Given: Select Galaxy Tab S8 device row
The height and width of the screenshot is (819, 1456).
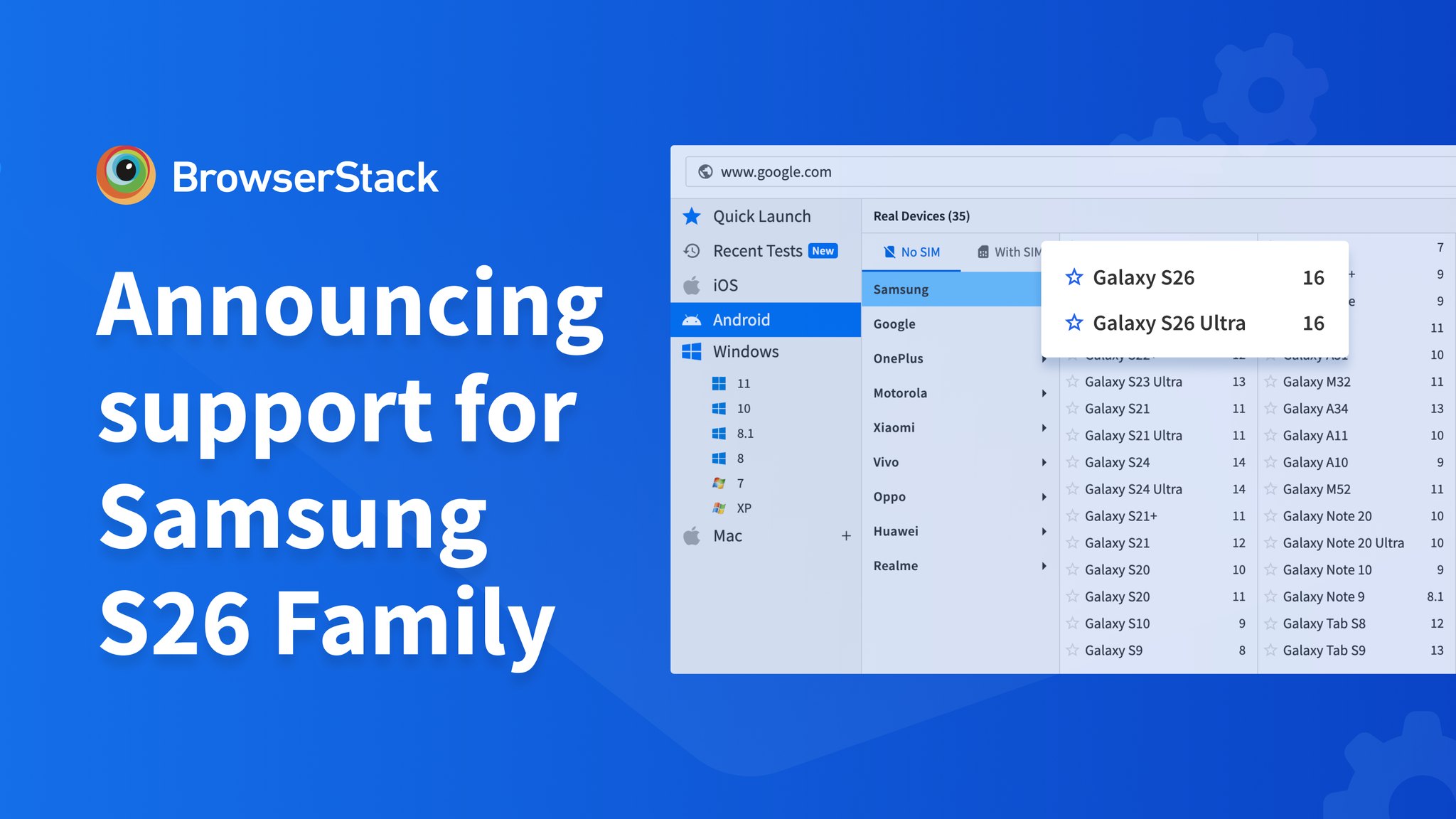Looking at the screenshot, I should (1356, 623).
